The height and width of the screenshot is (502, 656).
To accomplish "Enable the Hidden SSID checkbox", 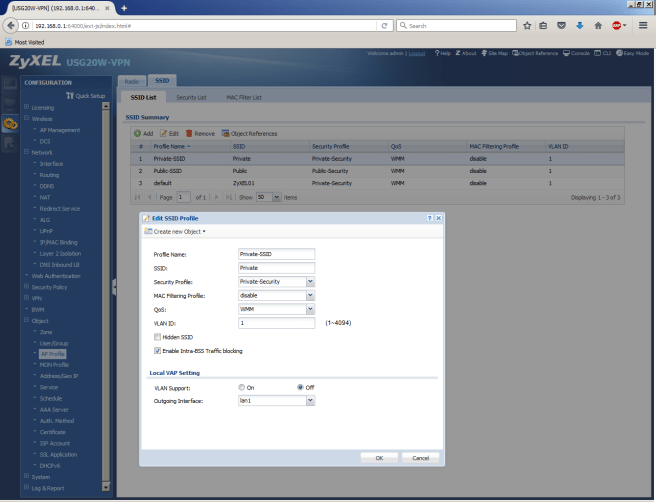I will [157, 338].
